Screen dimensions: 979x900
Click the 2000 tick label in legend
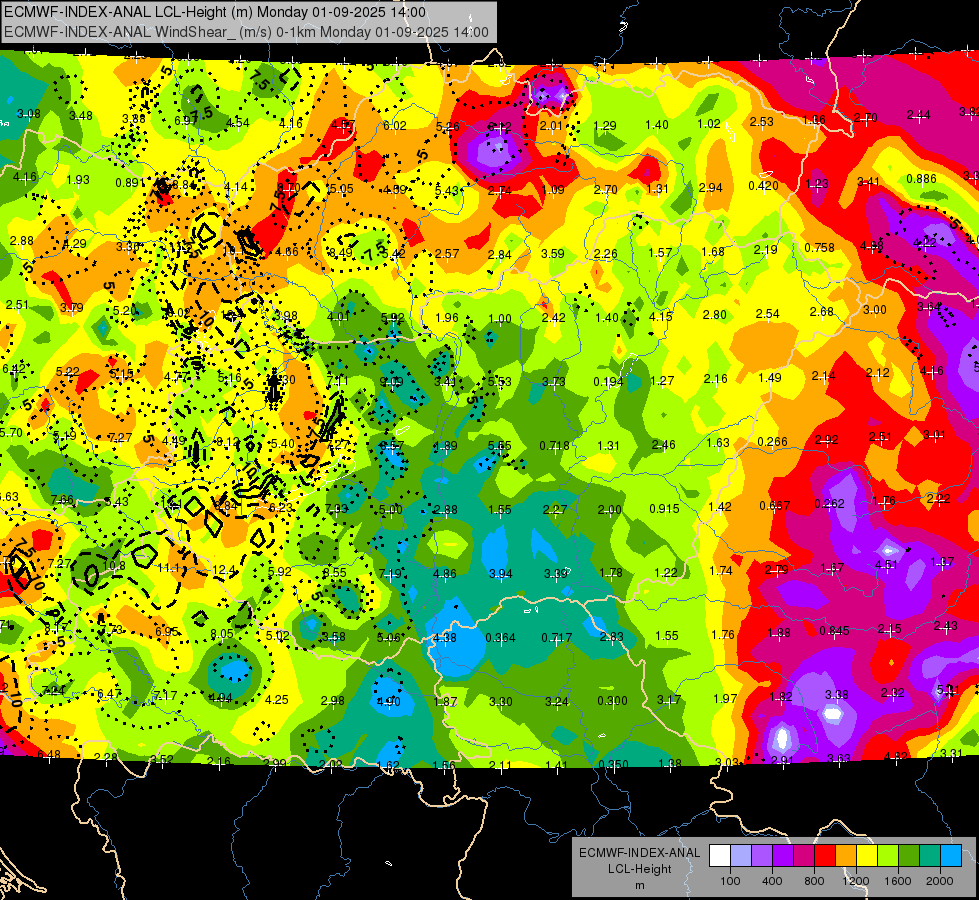coord(940,881)
